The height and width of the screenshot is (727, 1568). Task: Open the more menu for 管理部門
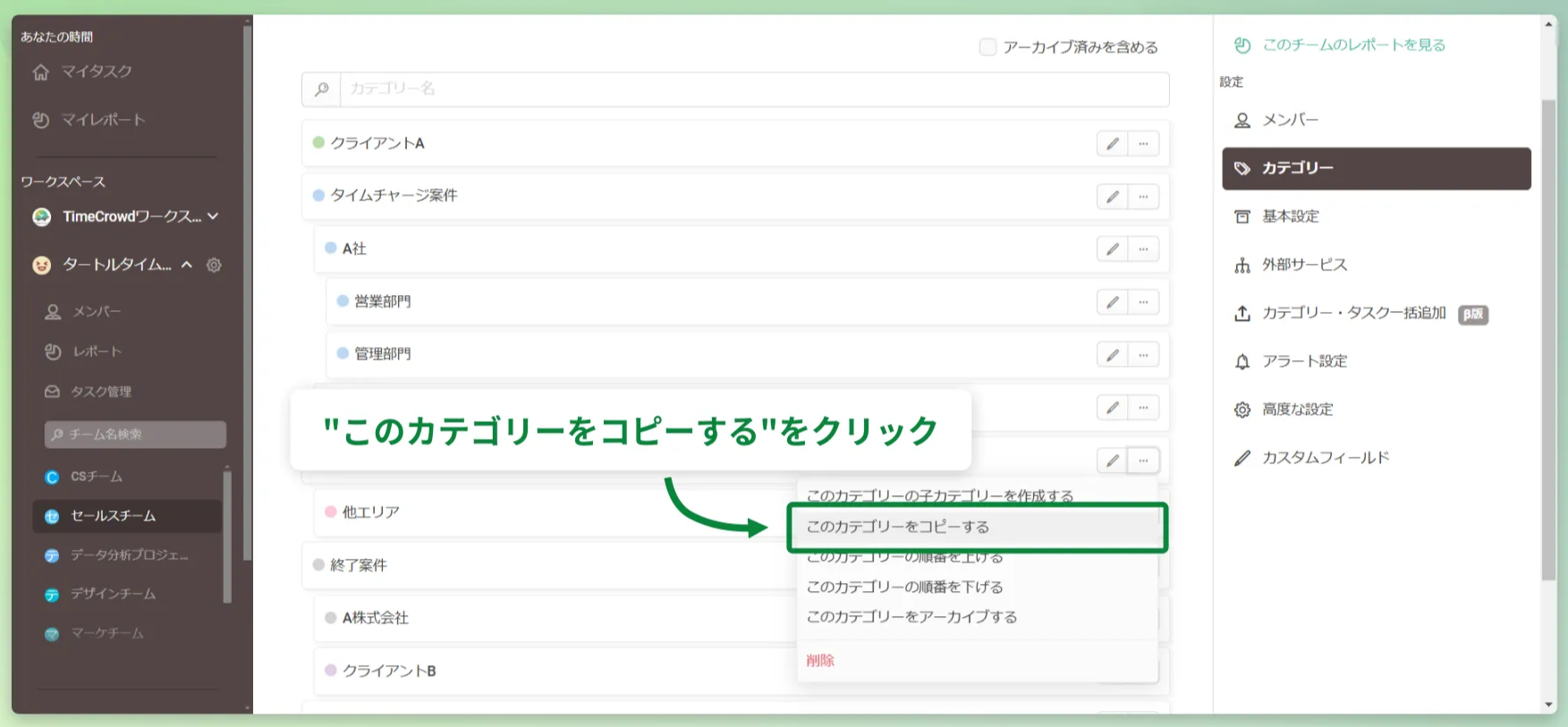(x=1143, y=355)
